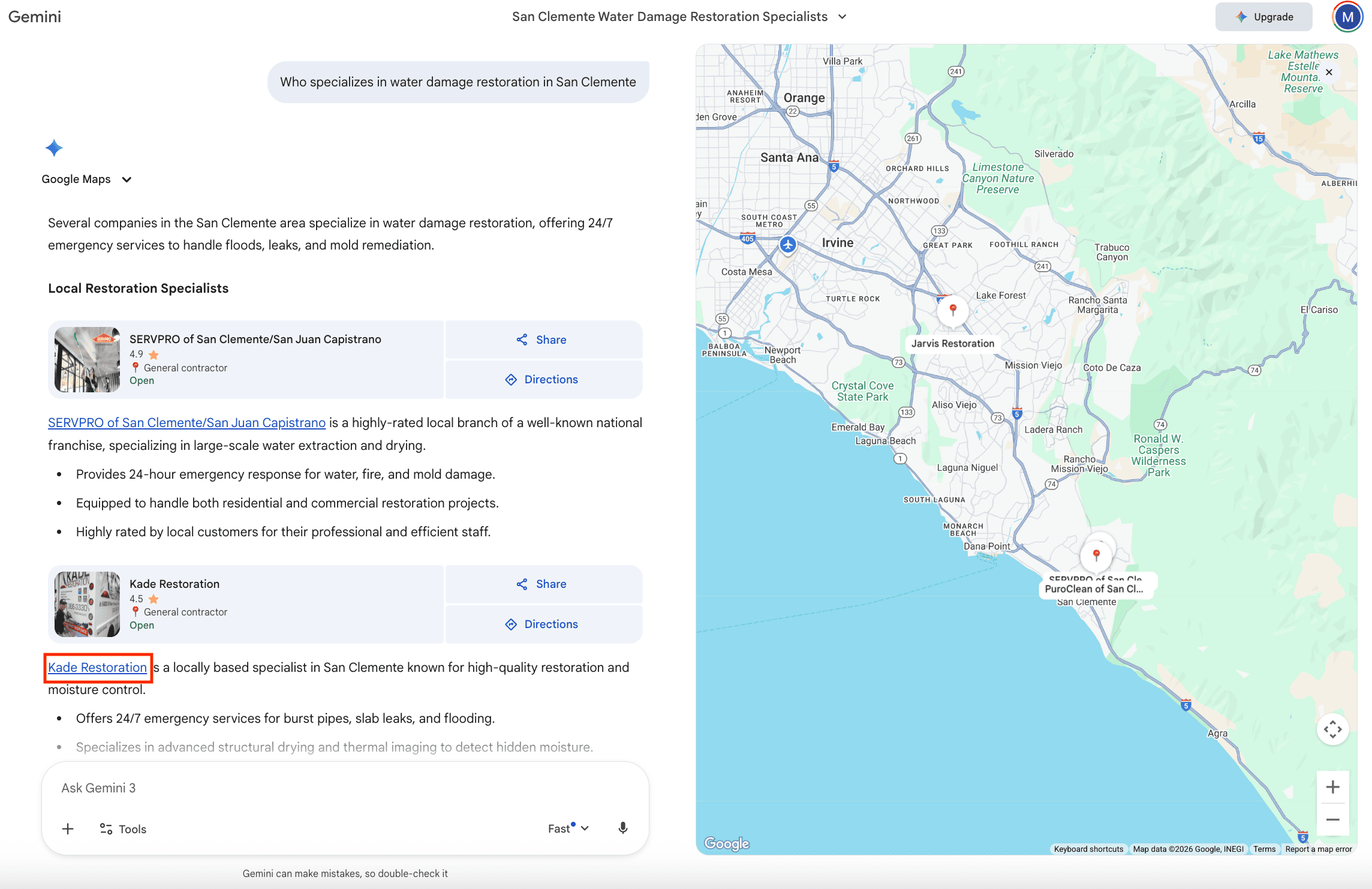
Task: Click the microphone voice input icon
Action: [623, 828]
